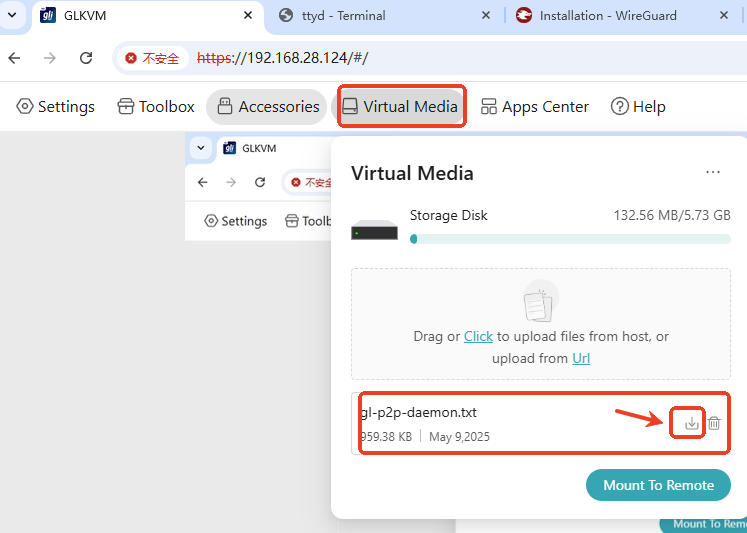
Task: Focus the address bar URL
Action: 282,58
